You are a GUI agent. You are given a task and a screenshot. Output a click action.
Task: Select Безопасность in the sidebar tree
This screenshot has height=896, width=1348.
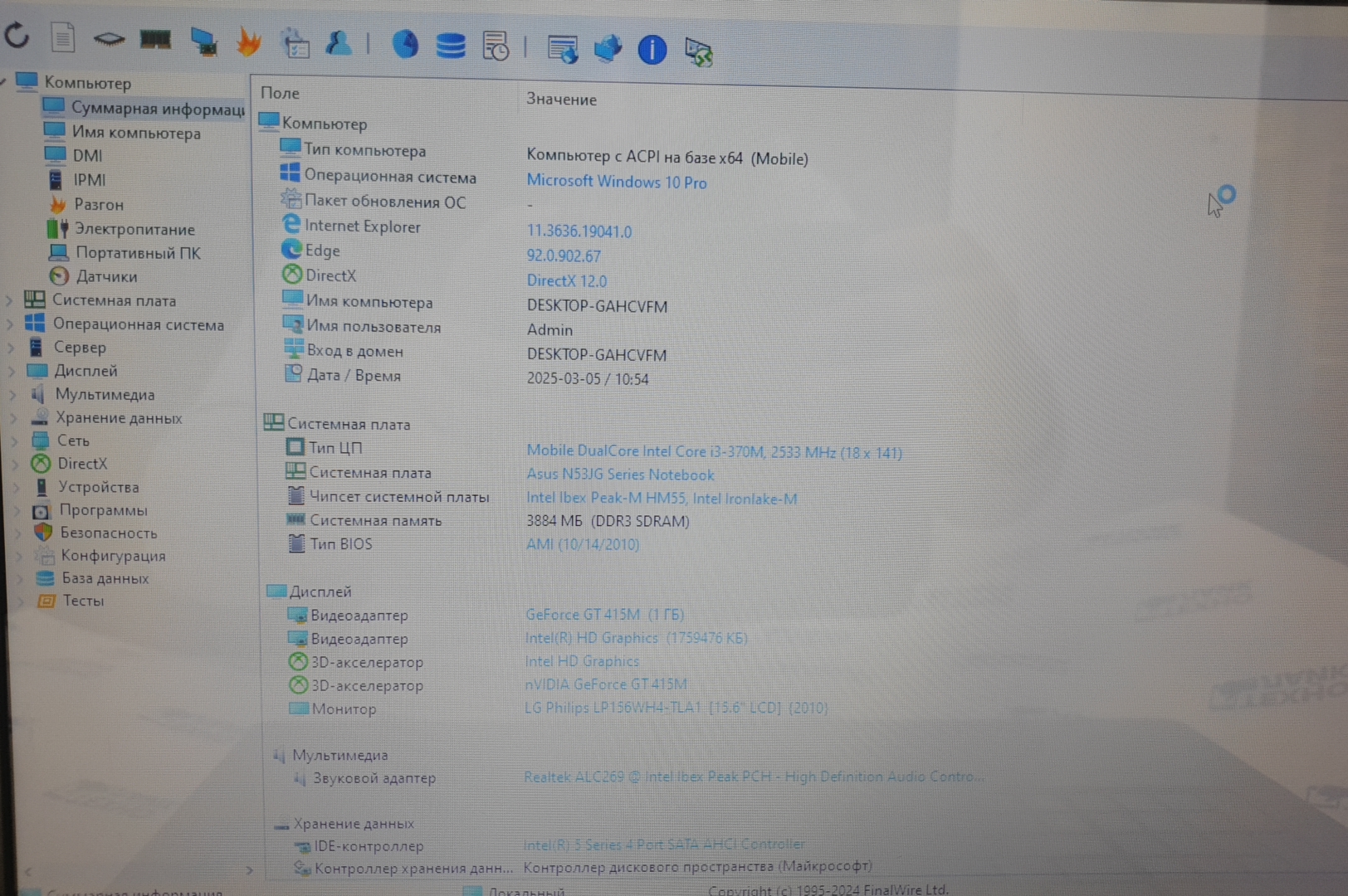click(108, 533)
